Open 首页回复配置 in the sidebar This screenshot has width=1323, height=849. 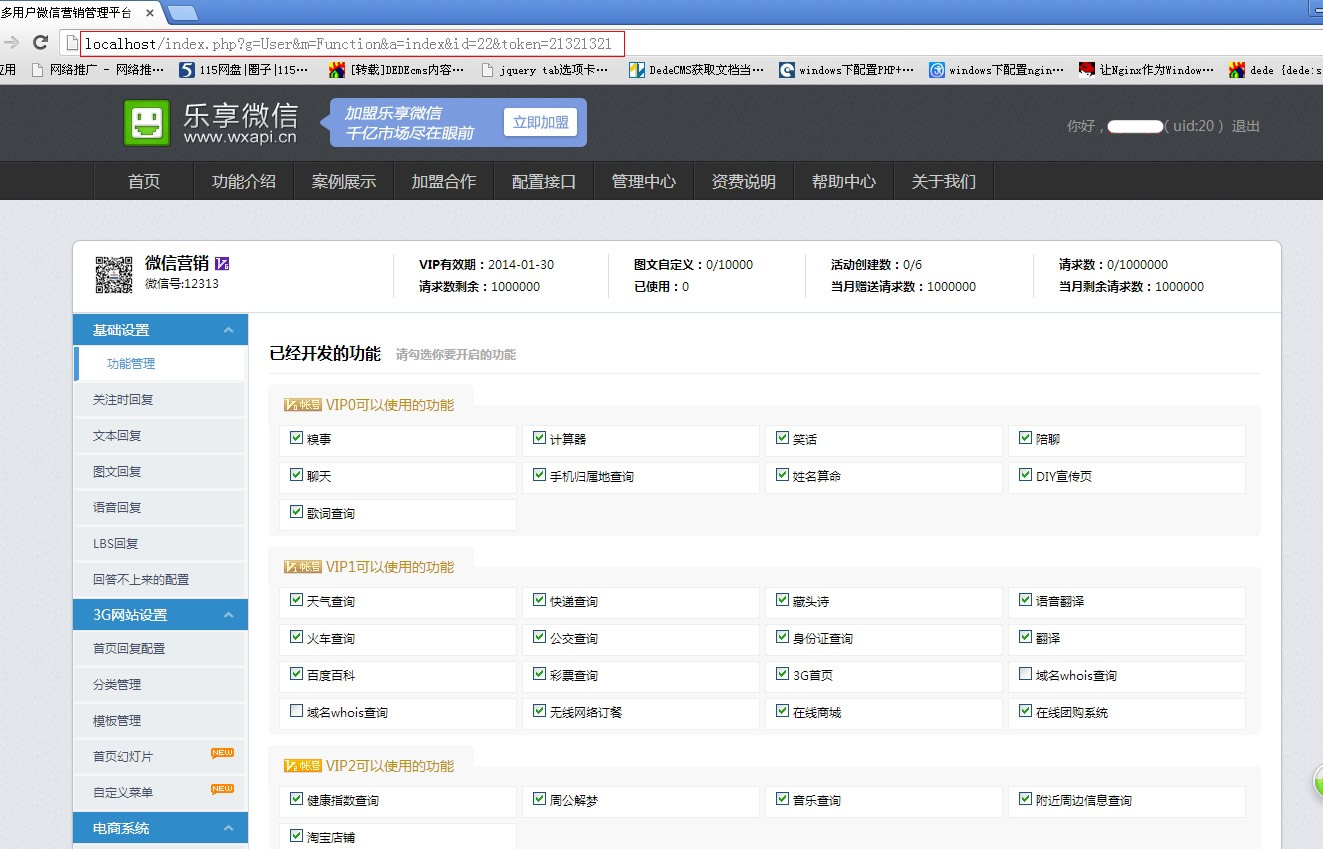coord(160,649)
